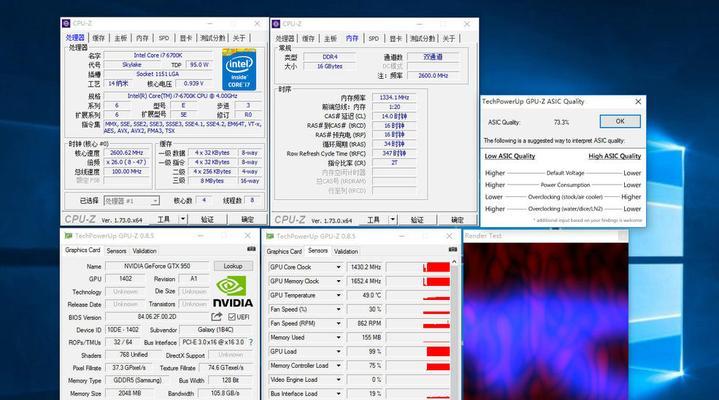
Task: Select the 内存 tab in the memory CPU-Z window
Action: [x=352, y=39]
